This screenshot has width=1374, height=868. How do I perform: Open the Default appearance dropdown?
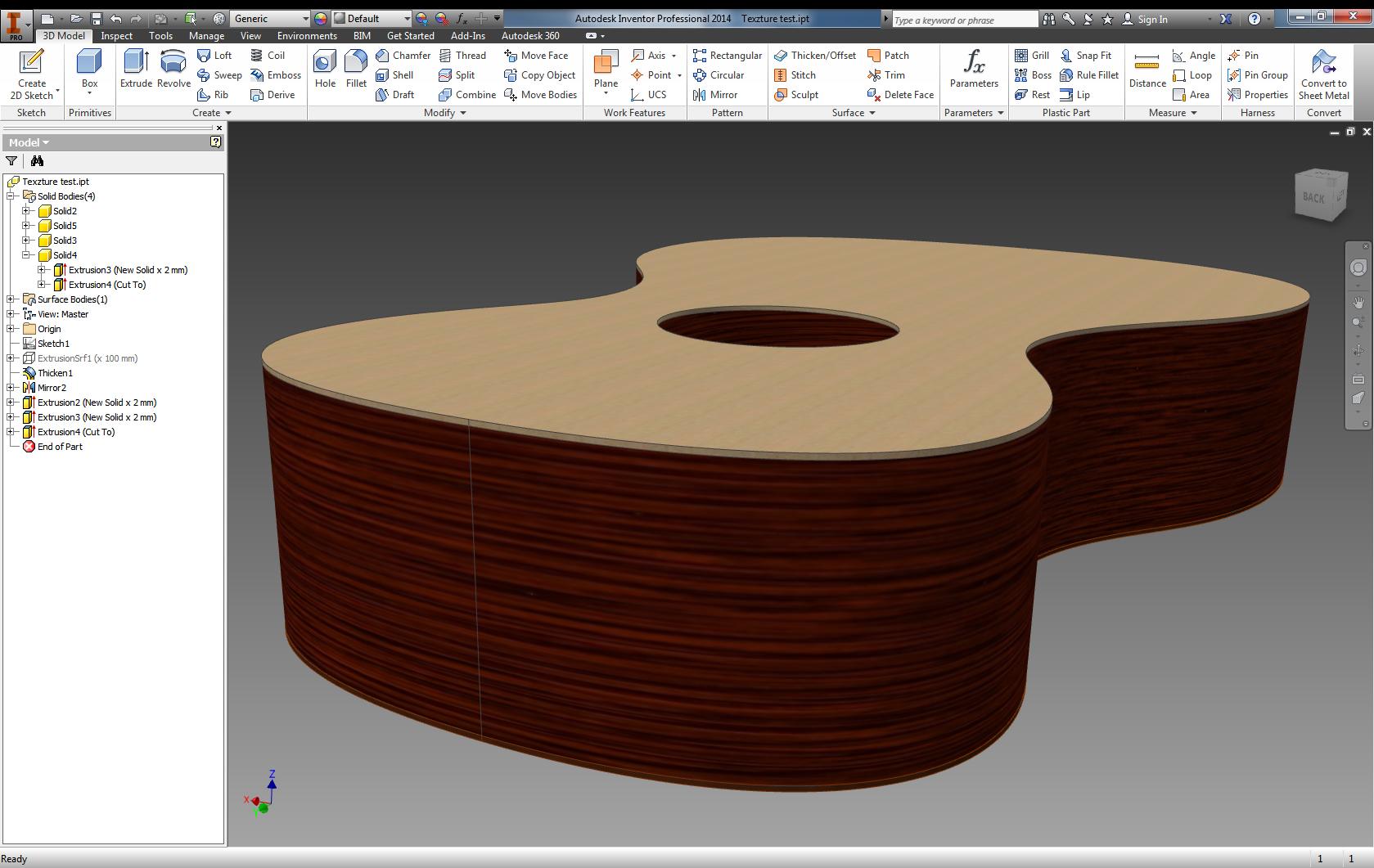(407, 19)
